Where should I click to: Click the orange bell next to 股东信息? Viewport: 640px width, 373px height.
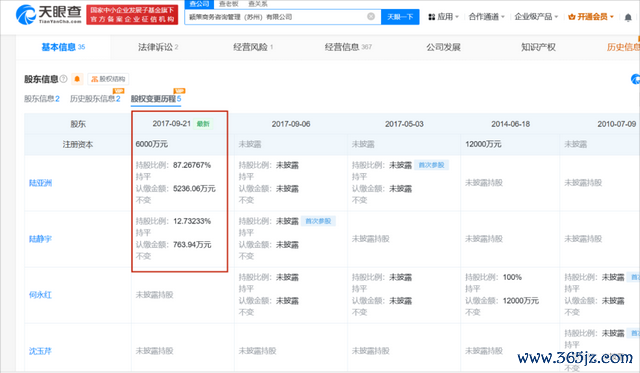pos(77,79)
